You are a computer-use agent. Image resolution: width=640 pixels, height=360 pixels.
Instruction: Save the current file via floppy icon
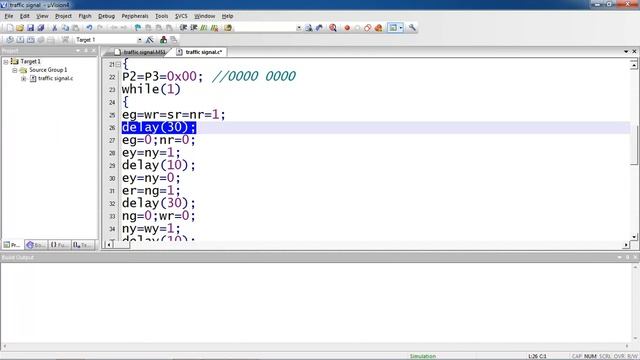click(30, 28)
